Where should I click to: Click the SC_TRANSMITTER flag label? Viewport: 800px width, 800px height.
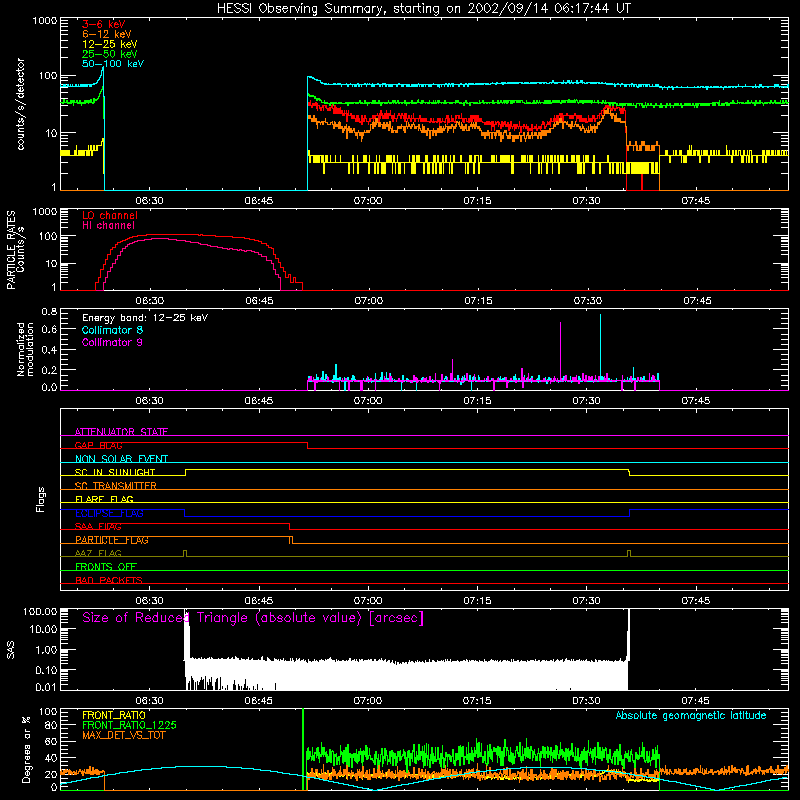116,486
